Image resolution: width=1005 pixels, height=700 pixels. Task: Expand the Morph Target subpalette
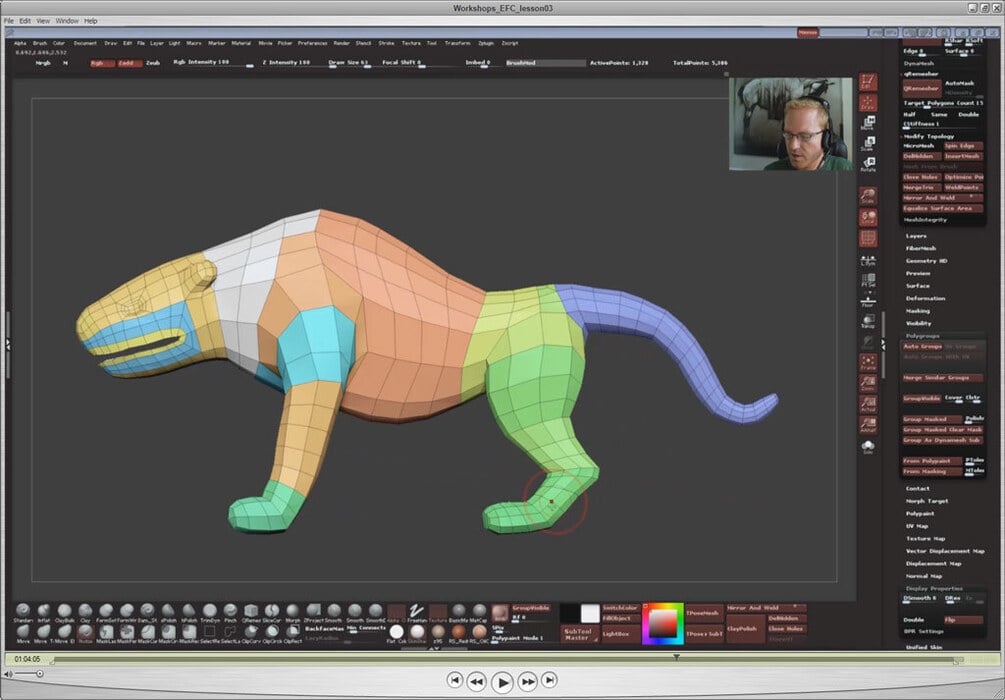[927, 501]
